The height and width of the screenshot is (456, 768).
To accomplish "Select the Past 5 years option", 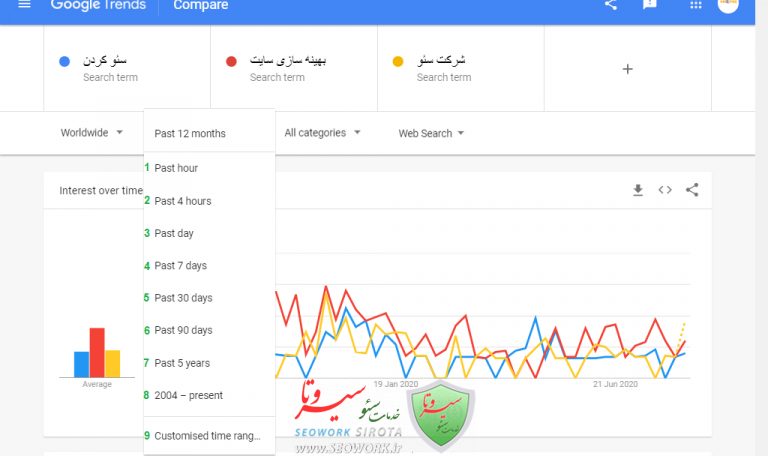I will (x=182, y=363).
